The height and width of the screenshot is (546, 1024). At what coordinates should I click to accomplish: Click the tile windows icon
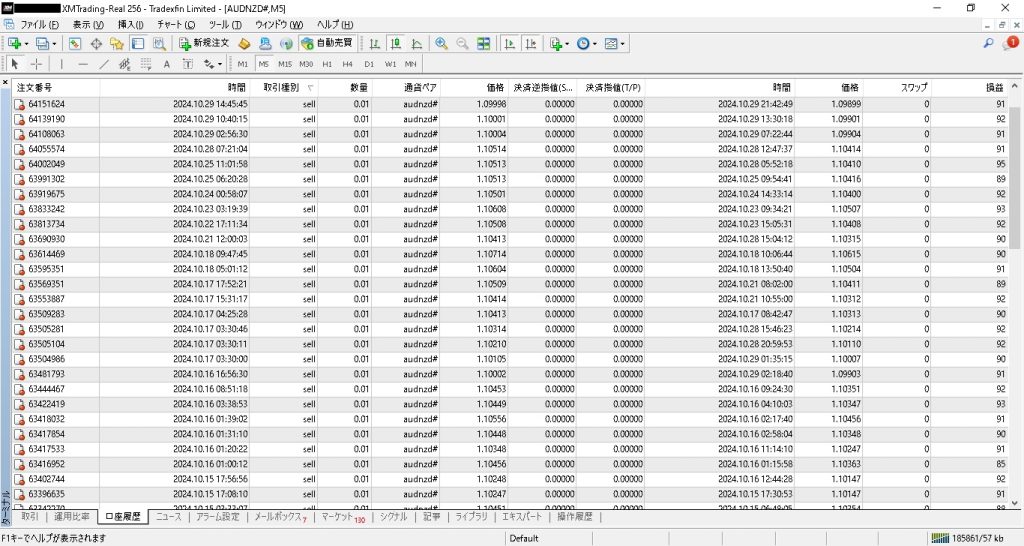484,44
